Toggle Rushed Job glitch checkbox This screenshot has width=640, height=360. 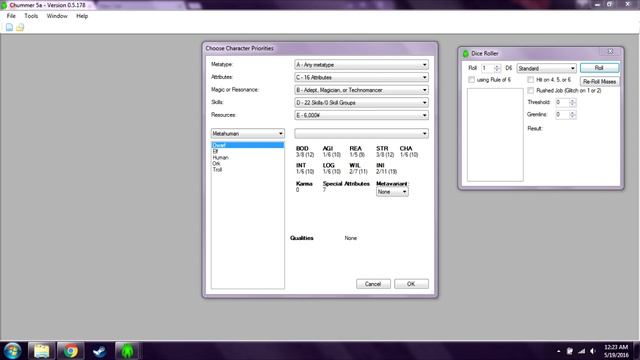coord(531,90)
